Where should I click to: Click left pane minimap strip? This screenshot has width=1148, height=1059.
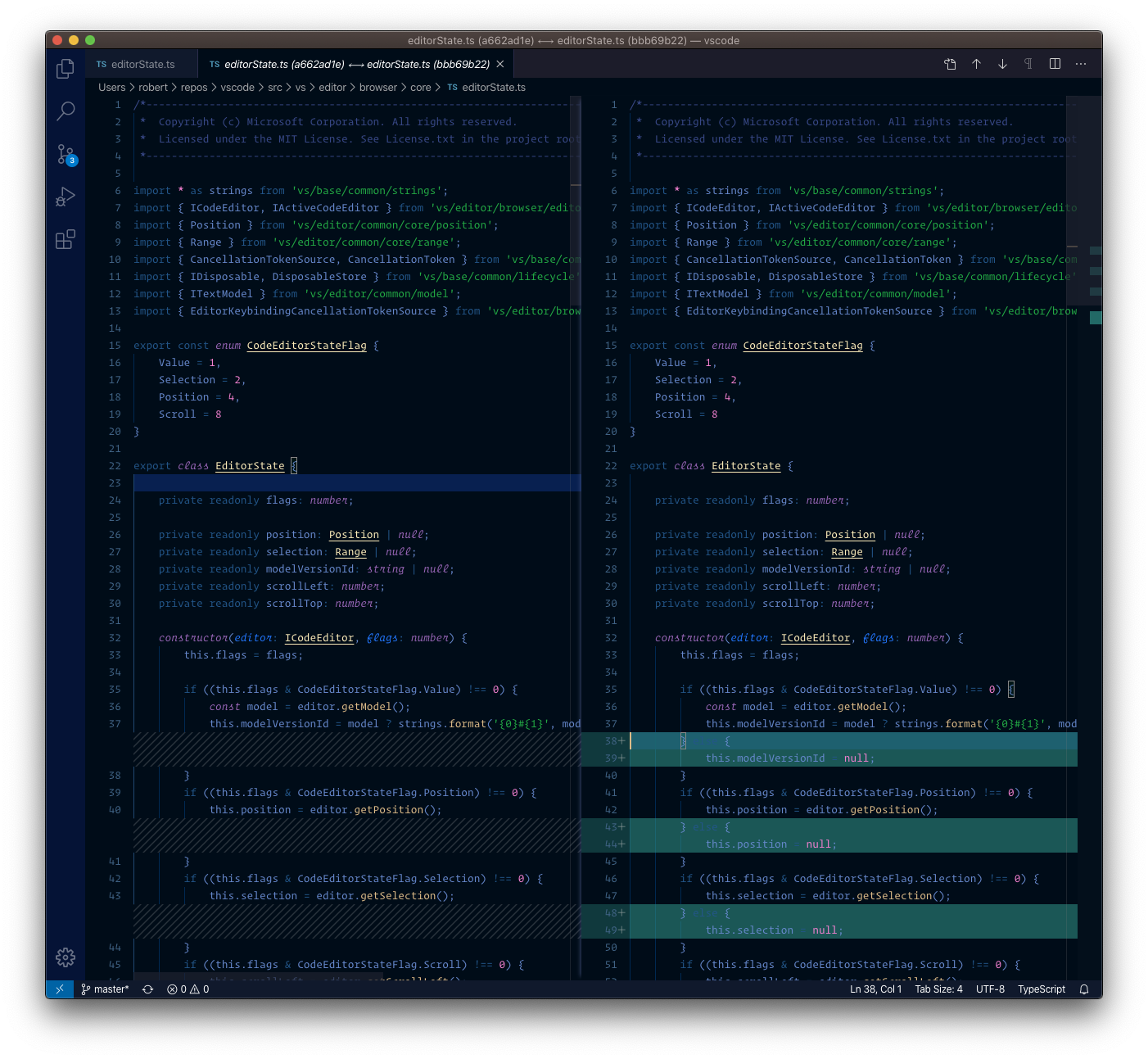pos(576,537)
